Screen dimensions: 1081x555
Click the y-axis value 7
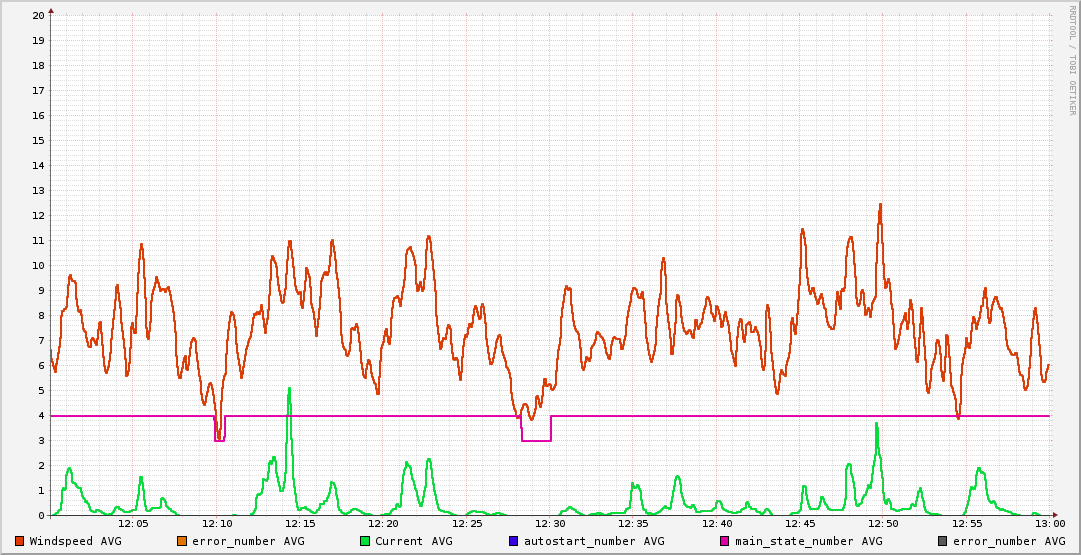(41, 341)
